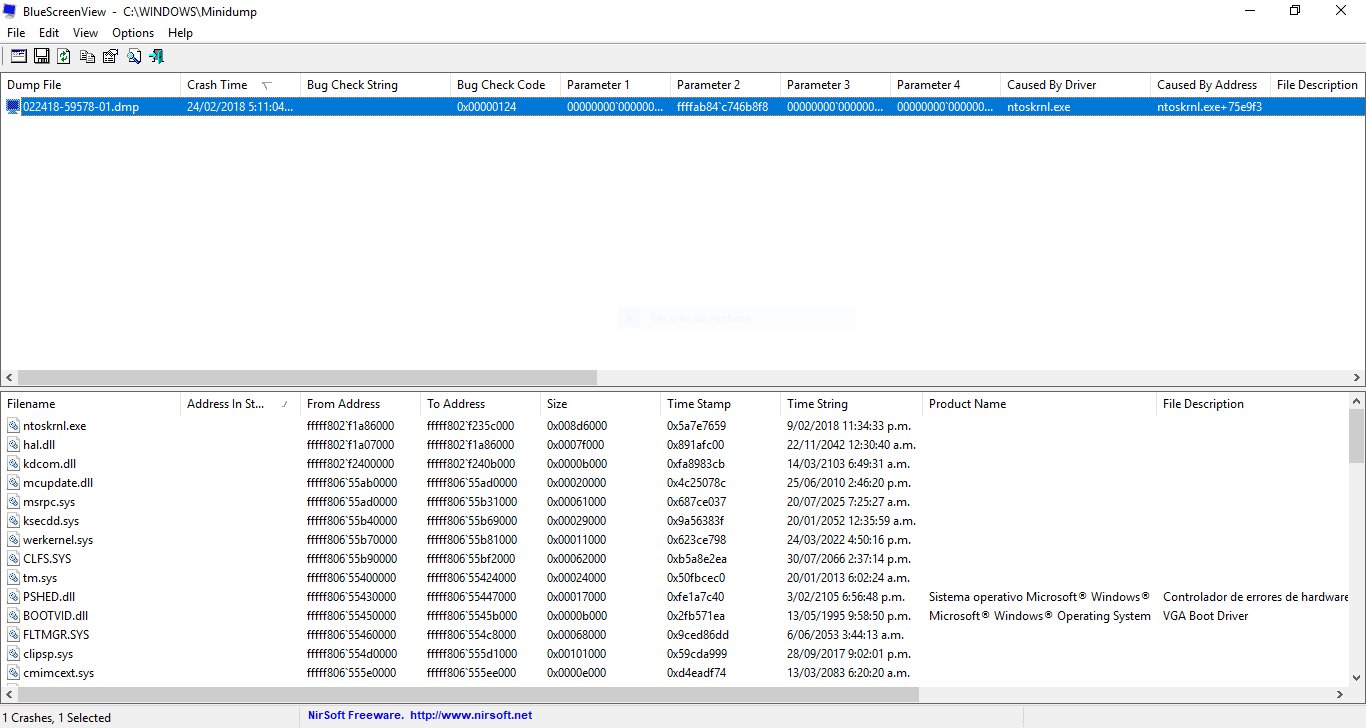The width and height of the screenshot is (1366, 728).
Task: Click the Find magnifier toolbar icon
Action: pyautogui.click(x=133, y=56)
